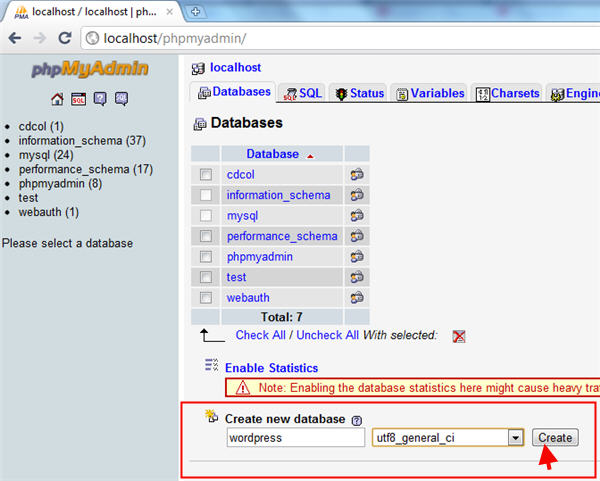The height and width of the screenshot is (481, 600).
Task: Check privileges icon for mysql database
Action: coord(357,216)
